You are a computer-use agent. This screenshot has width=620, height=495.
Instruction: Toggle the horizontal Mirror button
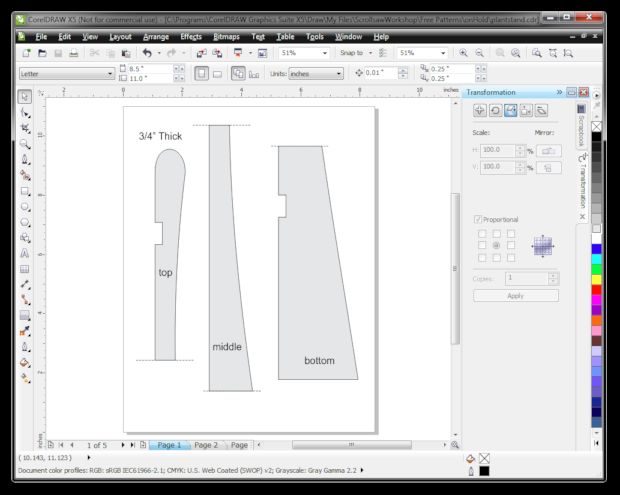(548, 151)
